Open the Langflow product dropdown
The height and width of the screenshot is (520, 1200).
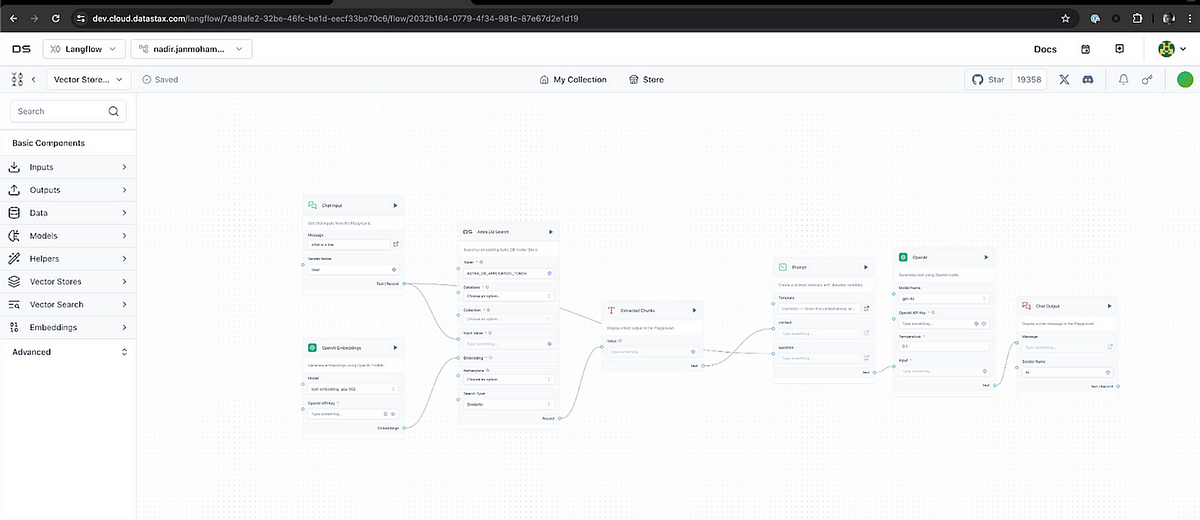(x=85, y=48)
